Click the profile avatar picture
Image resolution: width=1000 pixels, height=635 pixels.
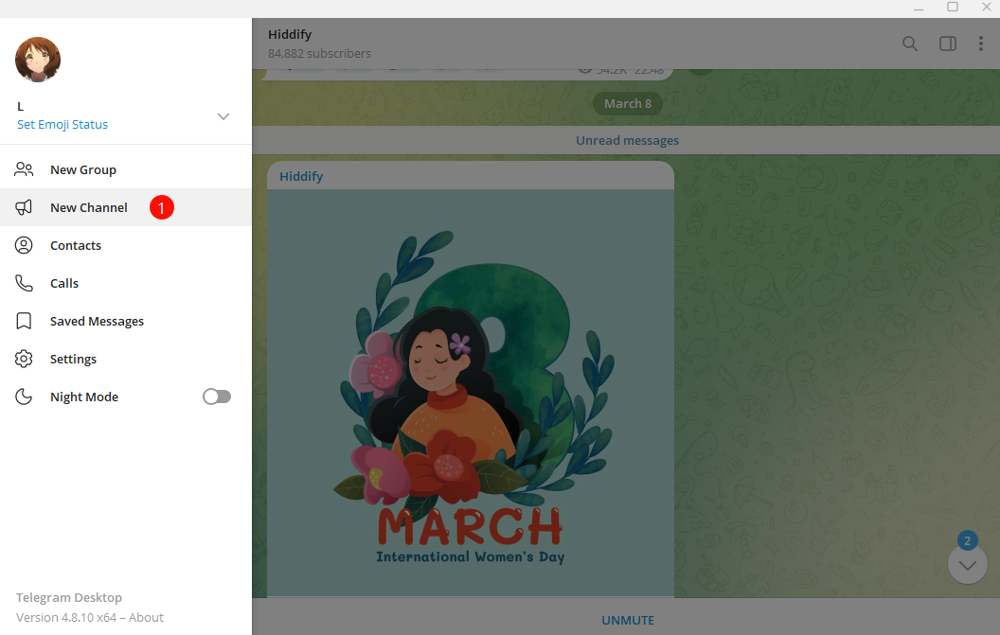pos(38,59)
